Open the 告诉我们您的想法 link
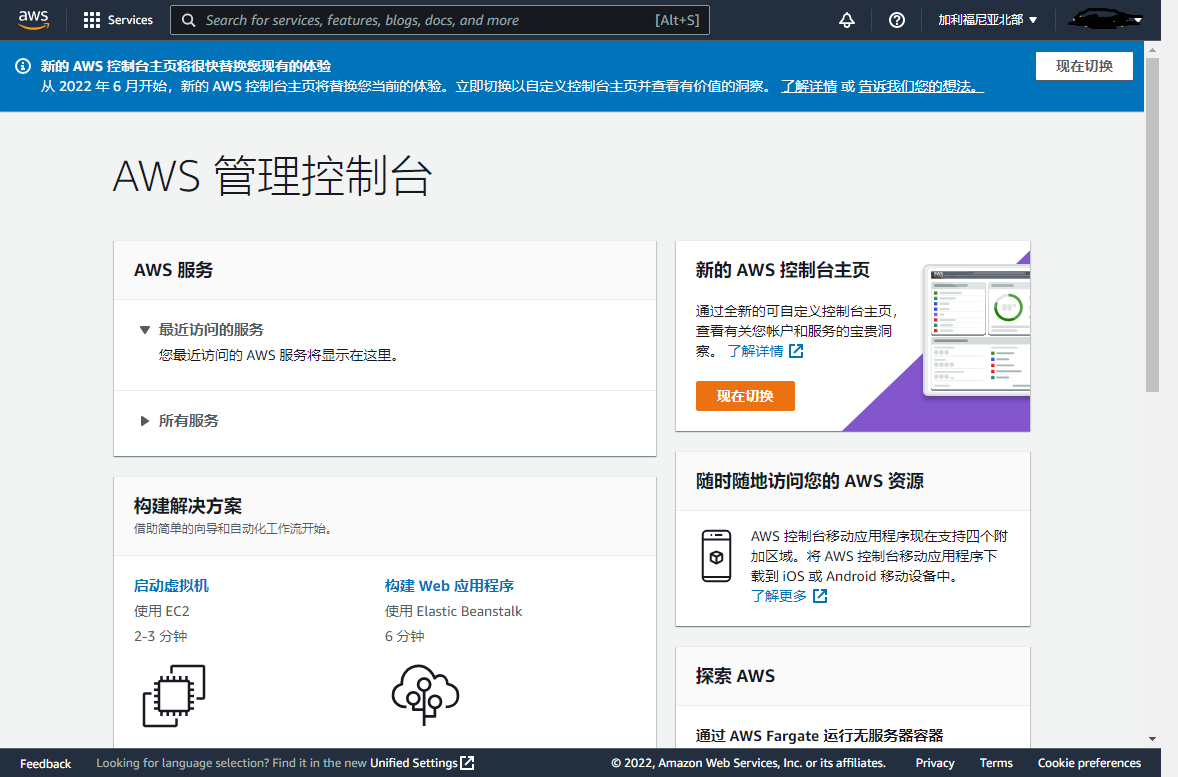Screen dimensions: 1178x777 [921, 86]
